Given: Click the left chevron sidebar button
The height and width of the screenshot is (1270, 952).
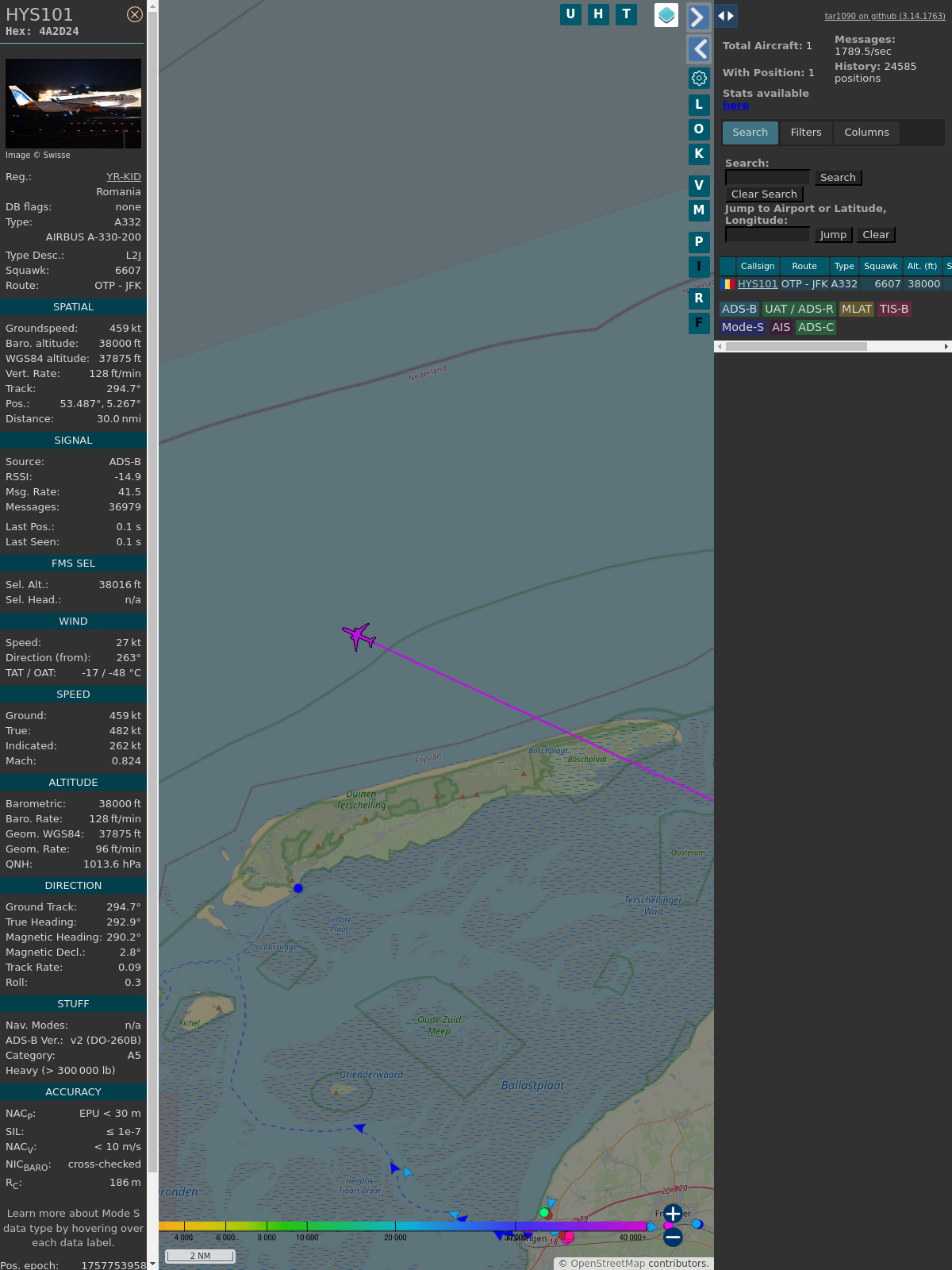Looking at the screenshot, I should (x=698, y=49).
